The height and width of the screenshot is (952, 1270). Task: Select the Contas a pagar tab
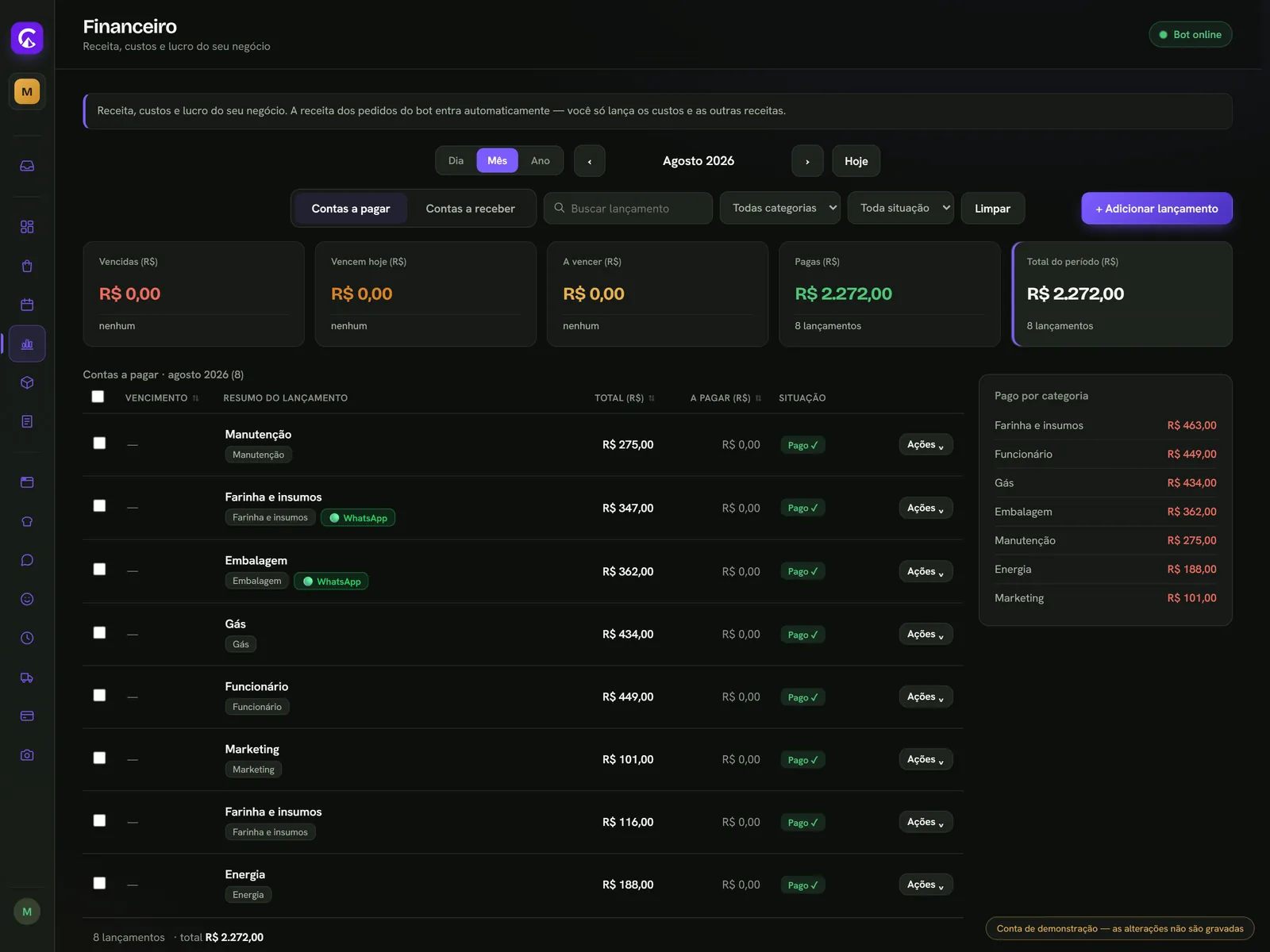coord(351,209)
